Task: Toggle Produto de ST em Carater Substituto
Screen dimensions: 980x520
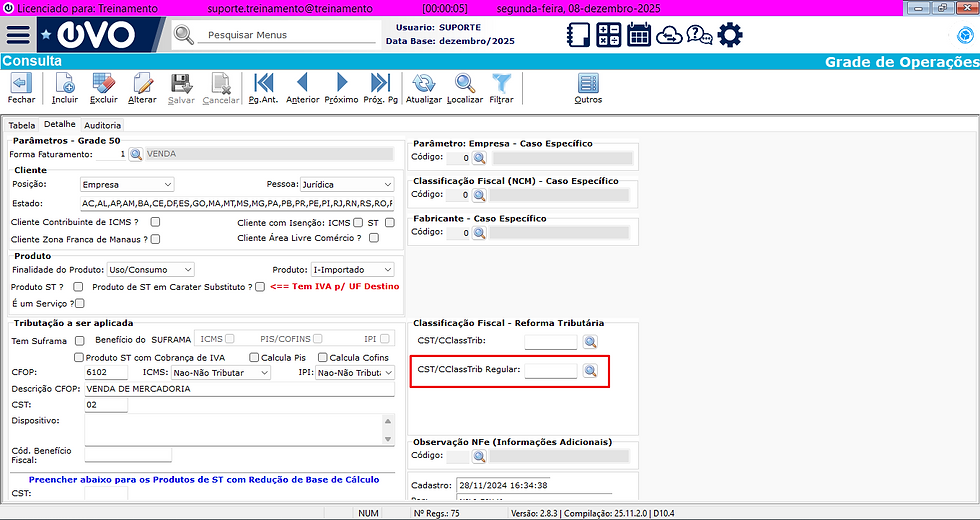Action: (x=260, y=286)
